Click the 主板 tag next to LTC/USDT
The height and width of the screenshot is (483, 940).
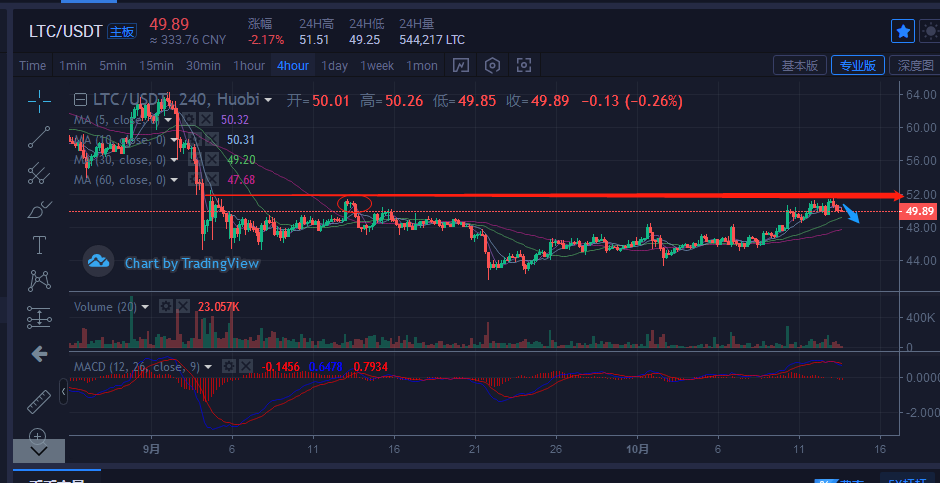click(122, 32)
